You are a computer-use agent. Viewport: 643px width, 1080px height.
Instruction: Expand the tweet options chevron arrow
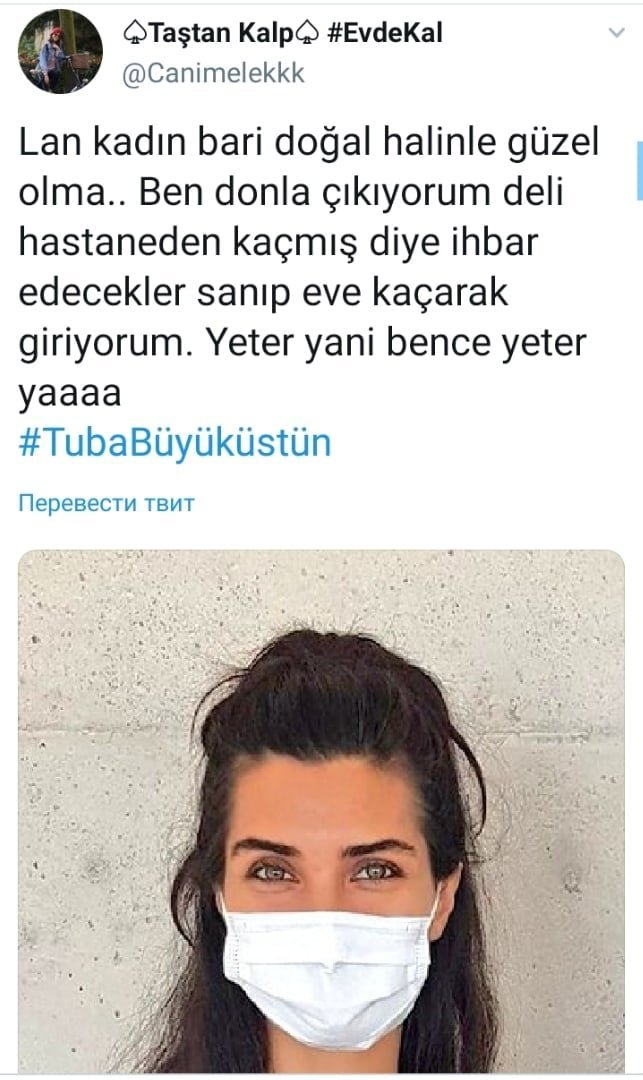[x=618, y=32]
